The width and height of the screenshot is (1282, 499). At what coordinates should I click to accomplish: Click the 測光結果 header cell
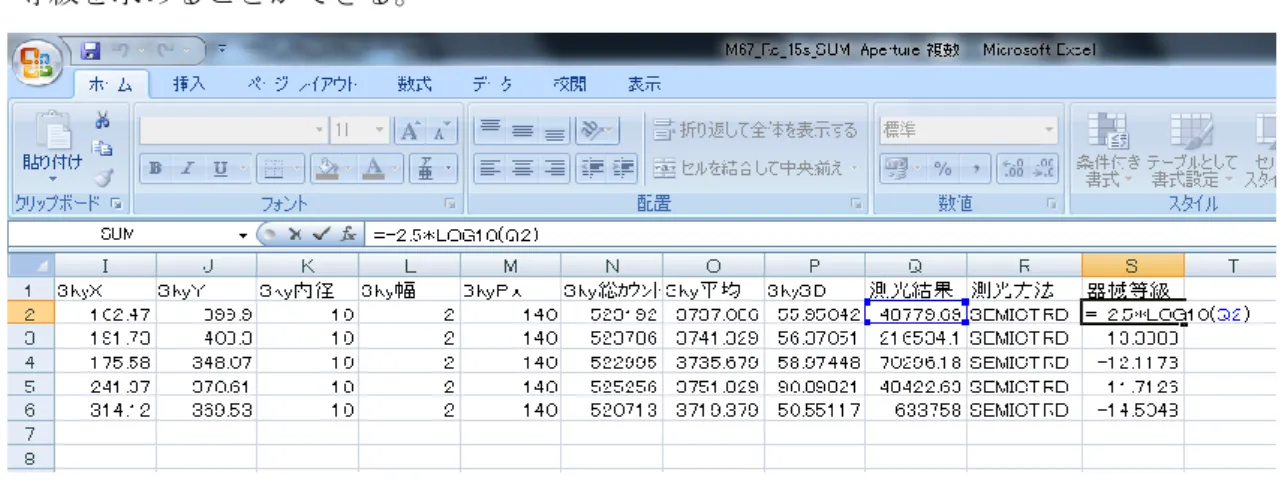tap(916, 291)
